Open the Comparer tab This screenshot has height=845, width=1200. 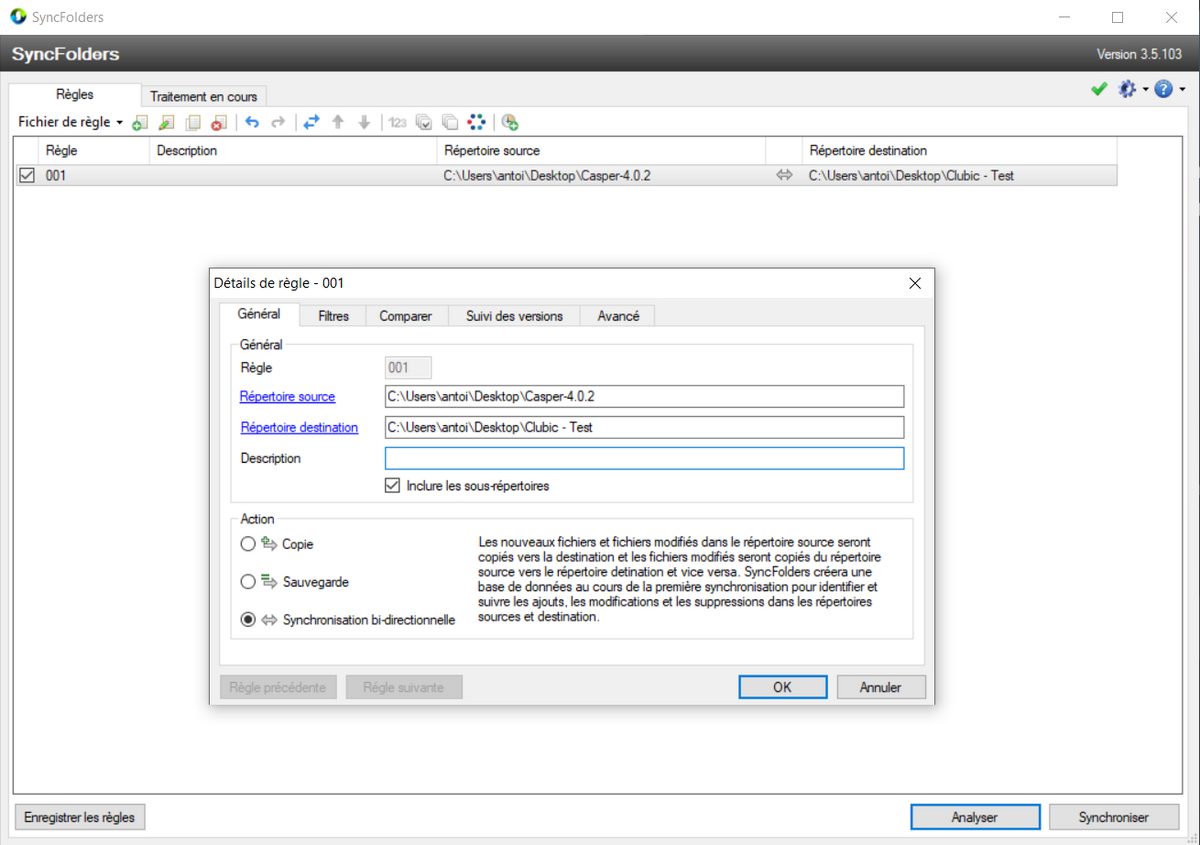[406, 316]
